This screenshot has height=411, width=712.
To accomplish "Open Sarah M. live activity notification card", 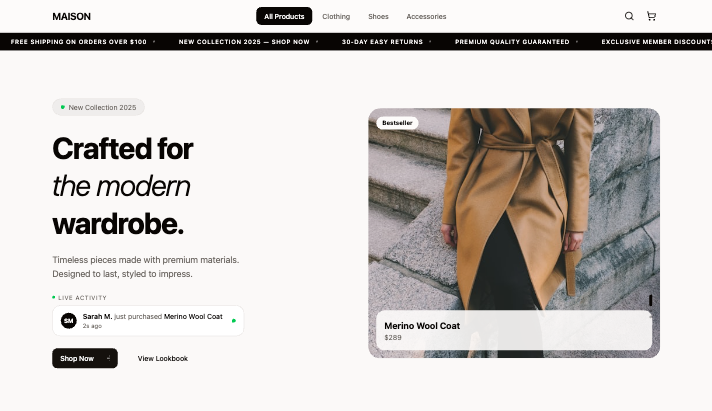I will 148,321.
